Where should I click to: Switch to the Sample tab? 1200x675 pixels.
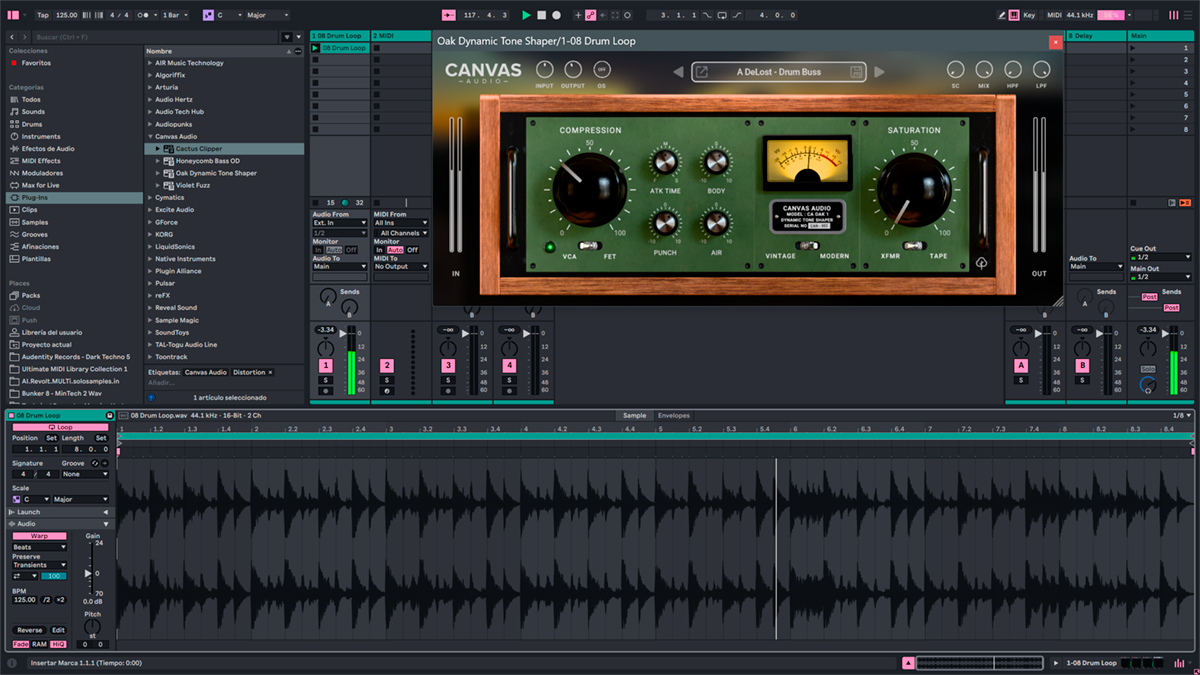pos(634,415)
